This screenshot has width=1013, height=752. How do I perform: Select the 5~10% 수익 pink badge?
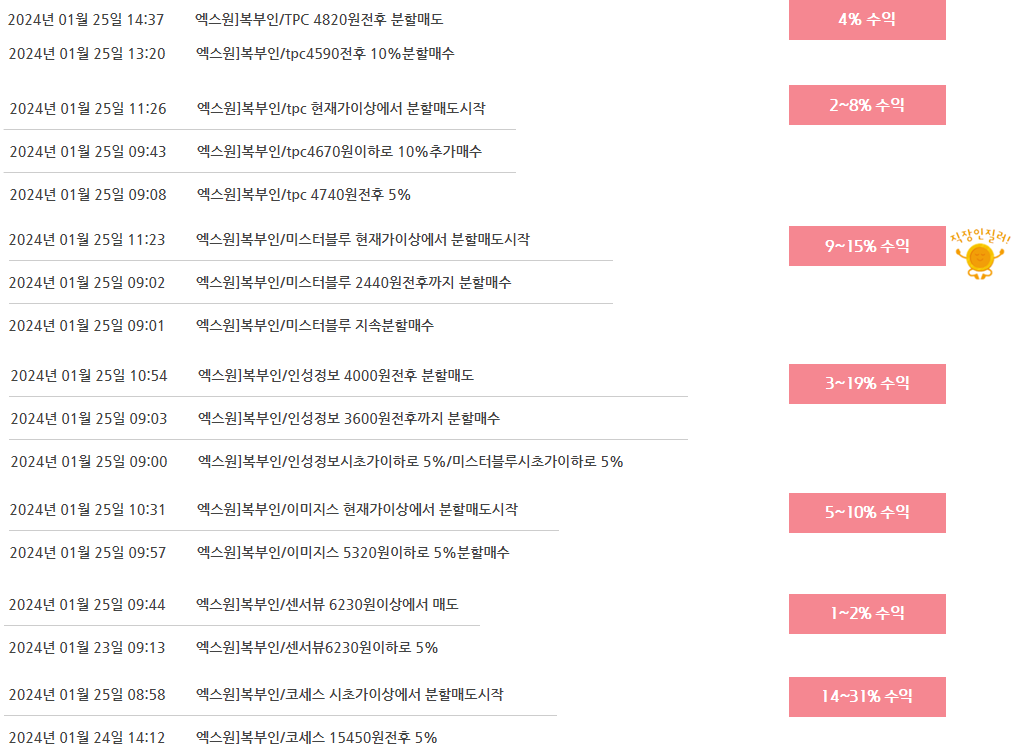(867, 513)
